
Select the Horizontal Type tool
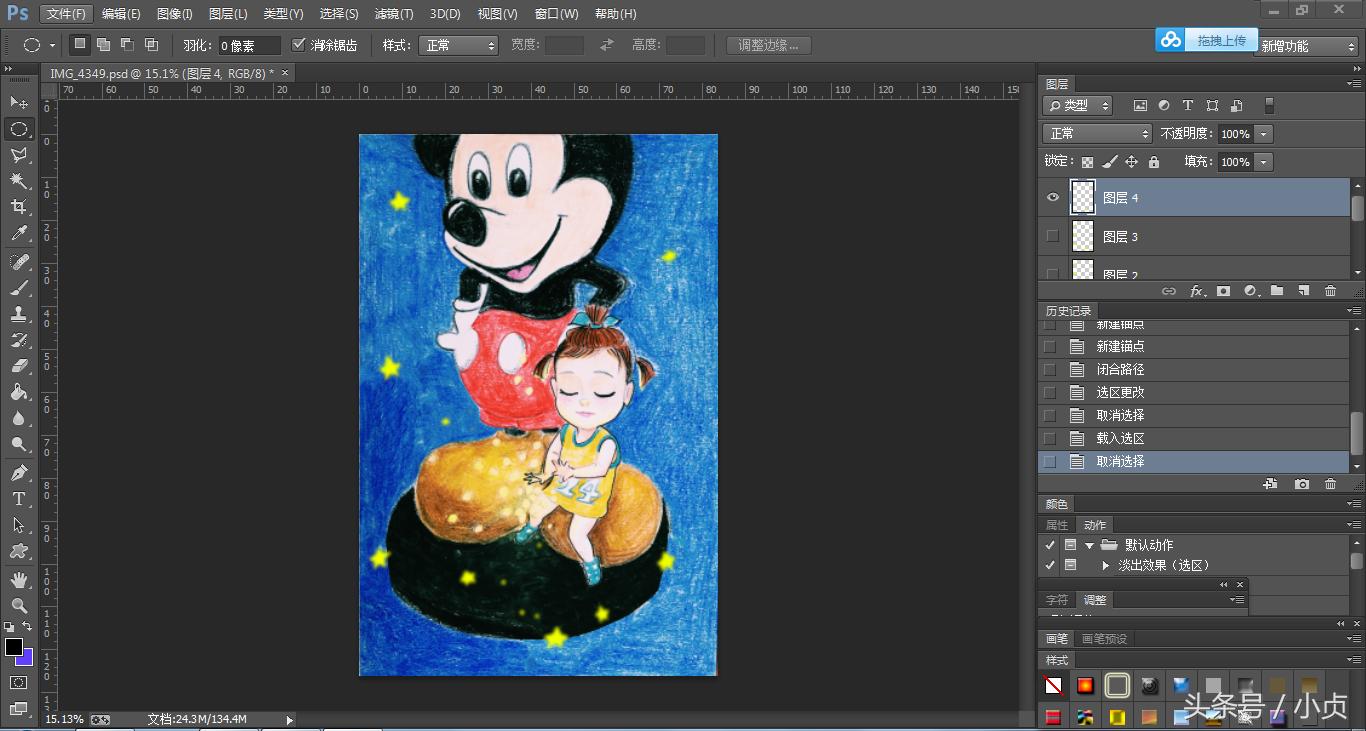click(x=20, y=498)
